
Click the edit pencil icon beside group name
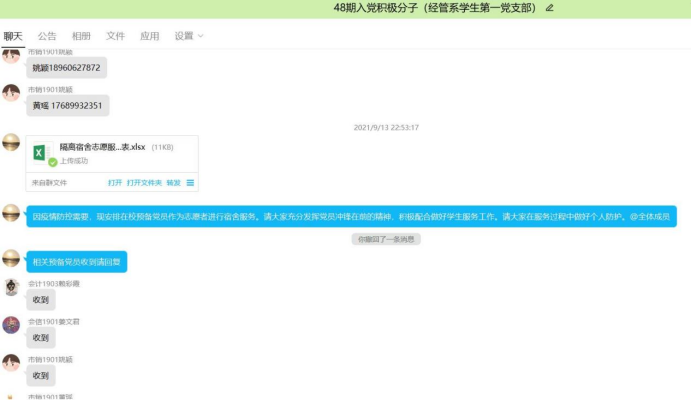[550, 8]
